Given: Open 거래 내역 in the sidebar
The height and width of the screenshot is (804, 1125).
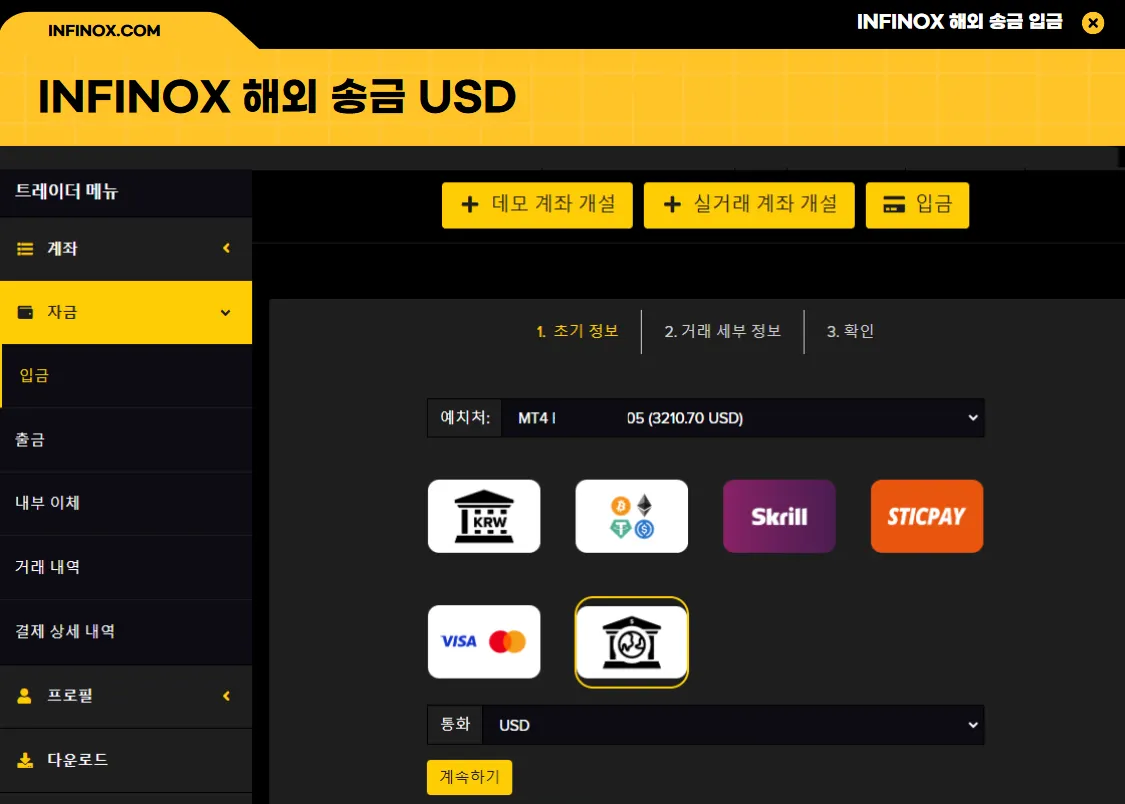Looking at the screenshot, I should tap(126, 567).
